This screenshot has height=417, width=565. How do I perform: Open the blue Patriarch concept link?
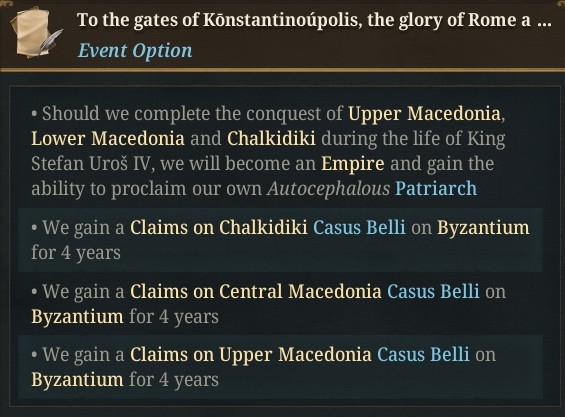[436, 188]
